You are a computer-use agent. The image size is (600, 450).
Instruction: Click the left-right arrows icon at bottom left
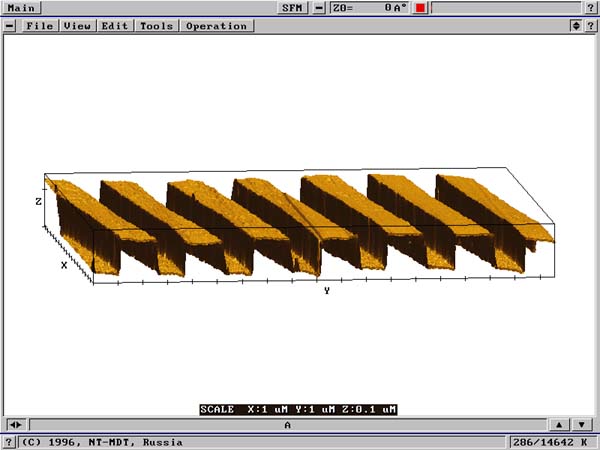13,425
